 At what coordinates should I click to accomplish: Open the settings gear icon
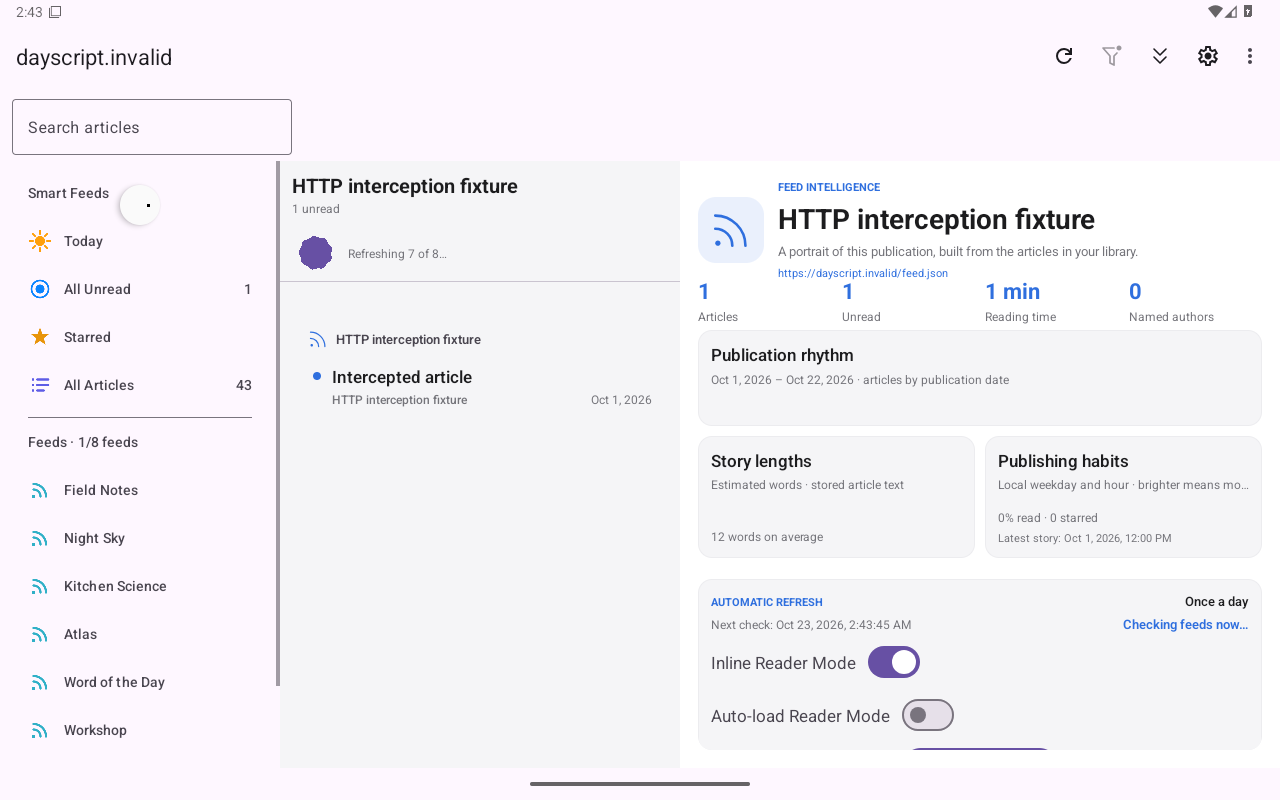point(1208,56)
